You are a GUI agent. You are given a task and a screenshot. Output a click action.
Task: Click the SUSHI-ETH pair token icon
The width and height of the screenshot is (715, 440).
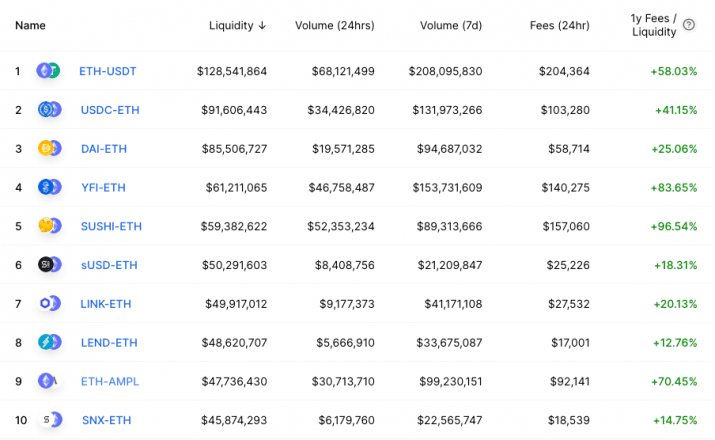click(49, 226)
